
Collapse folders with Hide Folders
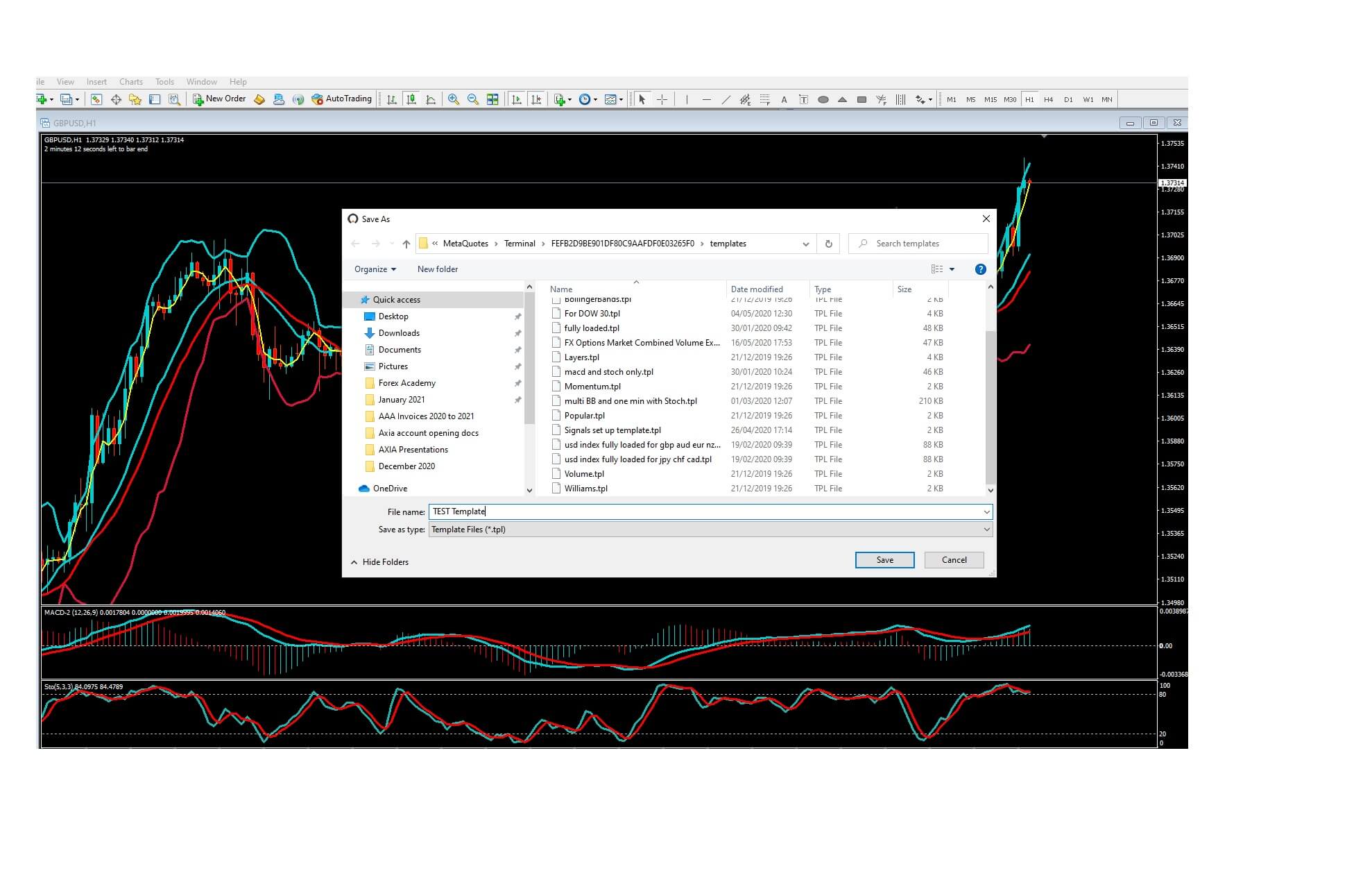379,562
